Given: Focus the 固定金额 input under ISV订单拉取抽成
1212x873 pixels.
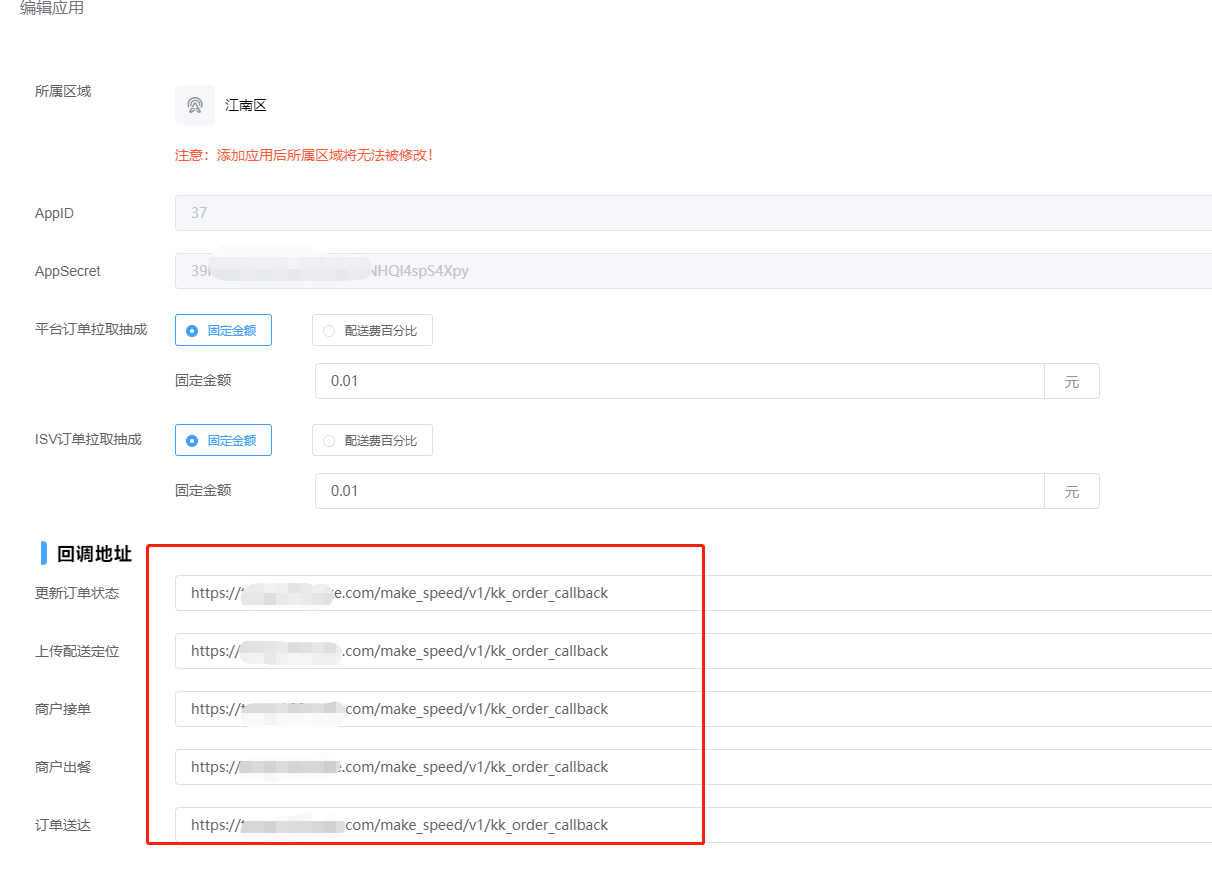Looking at the screenshot, I should pyautogui.click(x=680, y=491).
